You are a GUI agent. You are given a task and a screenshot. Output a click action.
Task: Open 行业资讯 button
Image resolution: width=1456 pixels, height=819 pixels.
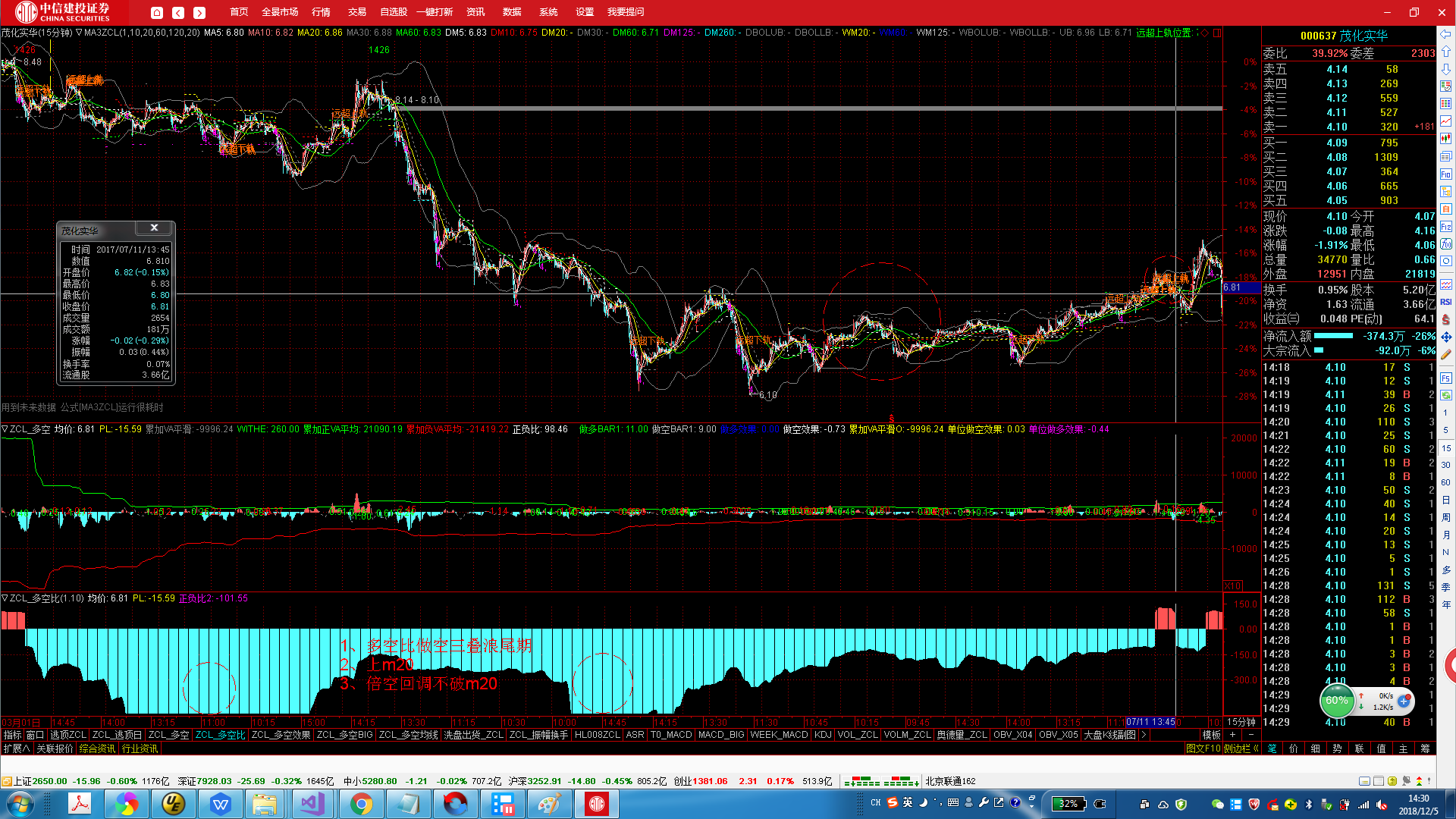[x=140, y=748]
